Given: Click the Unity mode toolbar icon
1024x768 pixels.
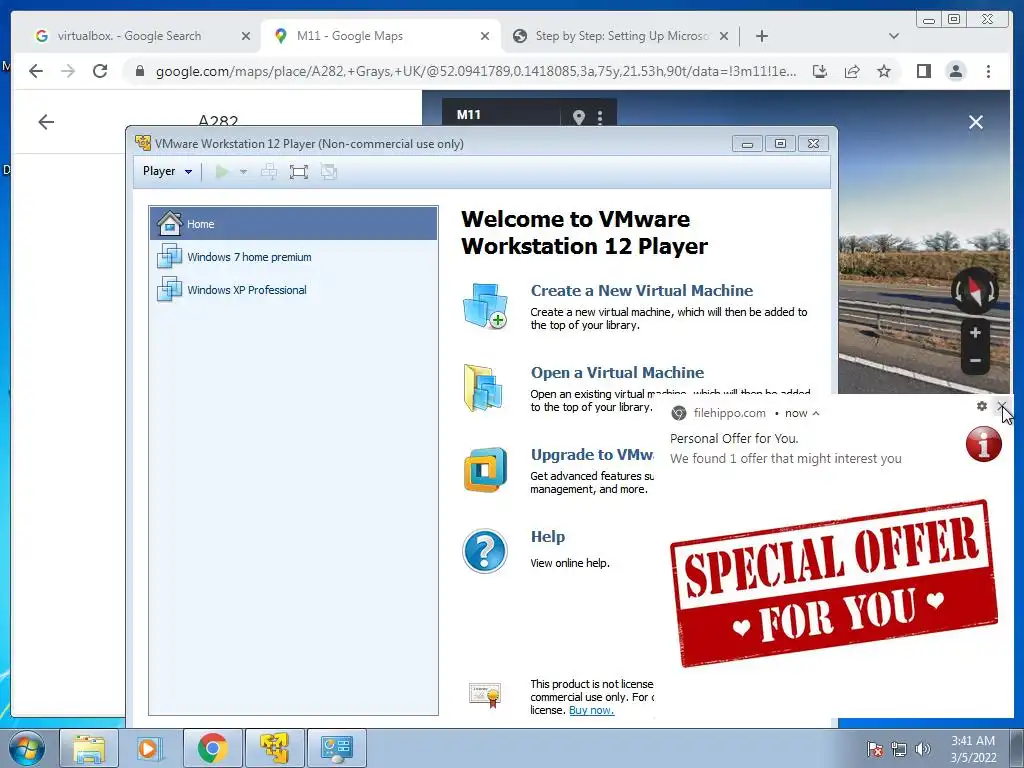Looking at the screenshot, I should pos(328,172).
